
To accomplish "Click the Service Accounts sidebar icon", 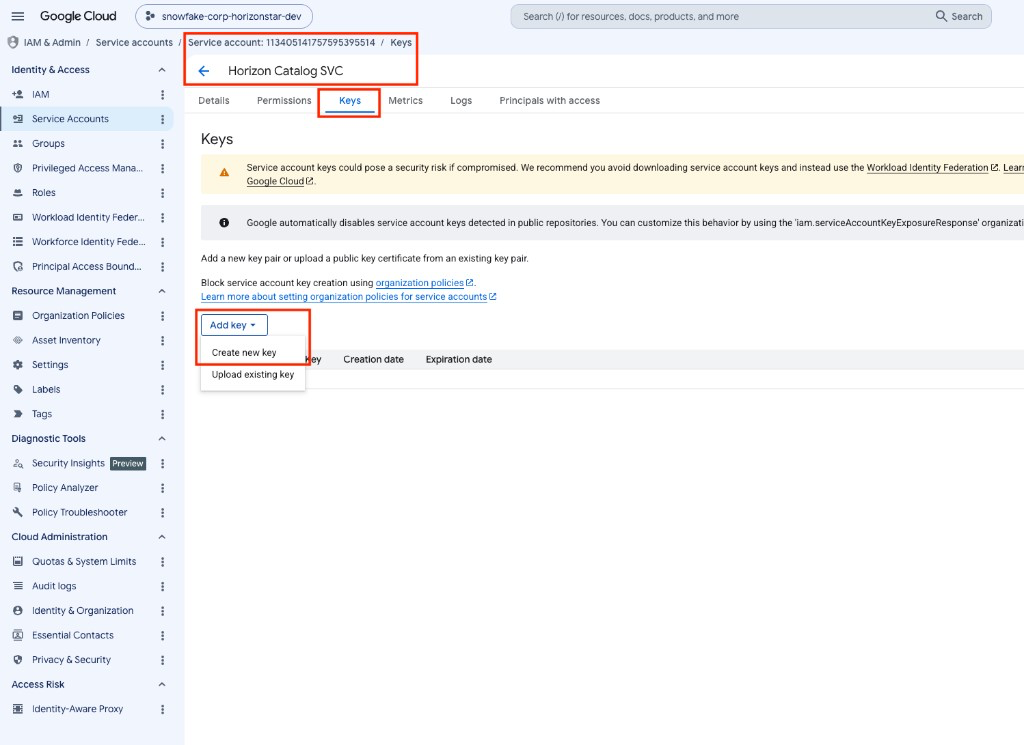I will [18, 119].
